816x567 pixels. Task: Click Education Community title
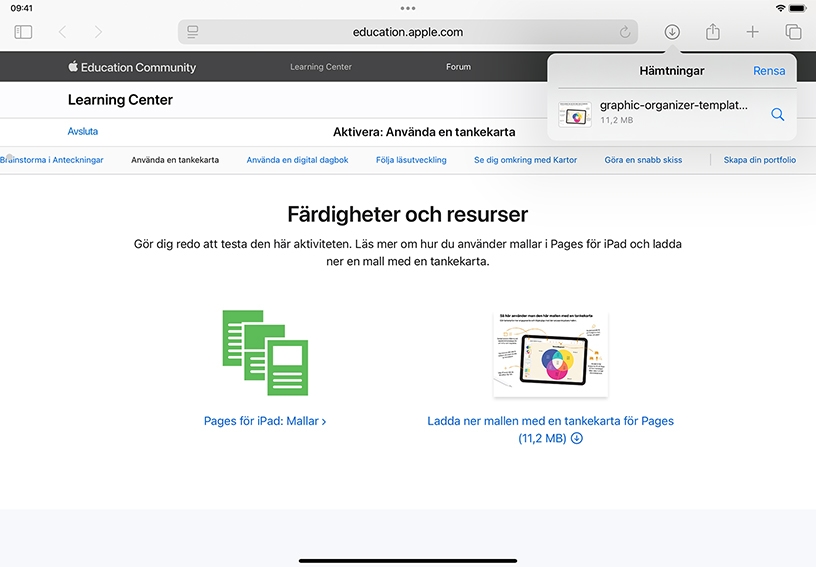click(x=138, y=67)
